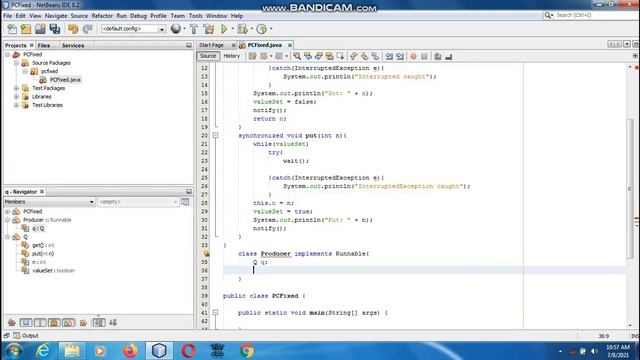Image resolution: width=640 pixels, height=360 pixels.
Task: Click Sort by Source icon in Navigator
Action: pos(113,322)
